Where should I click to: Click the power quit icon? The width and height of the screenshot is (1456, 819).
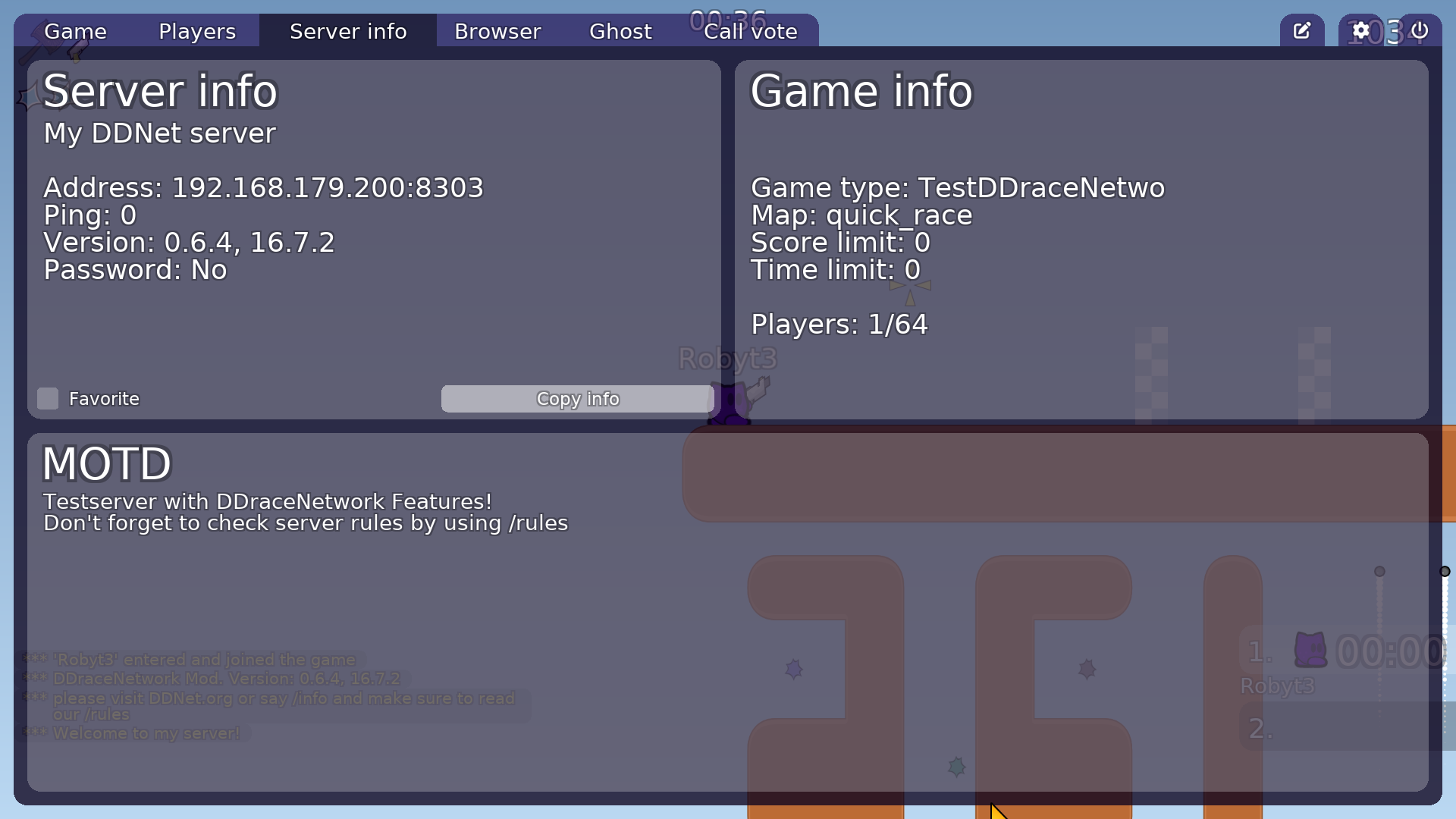click(x=1420, y=30)
